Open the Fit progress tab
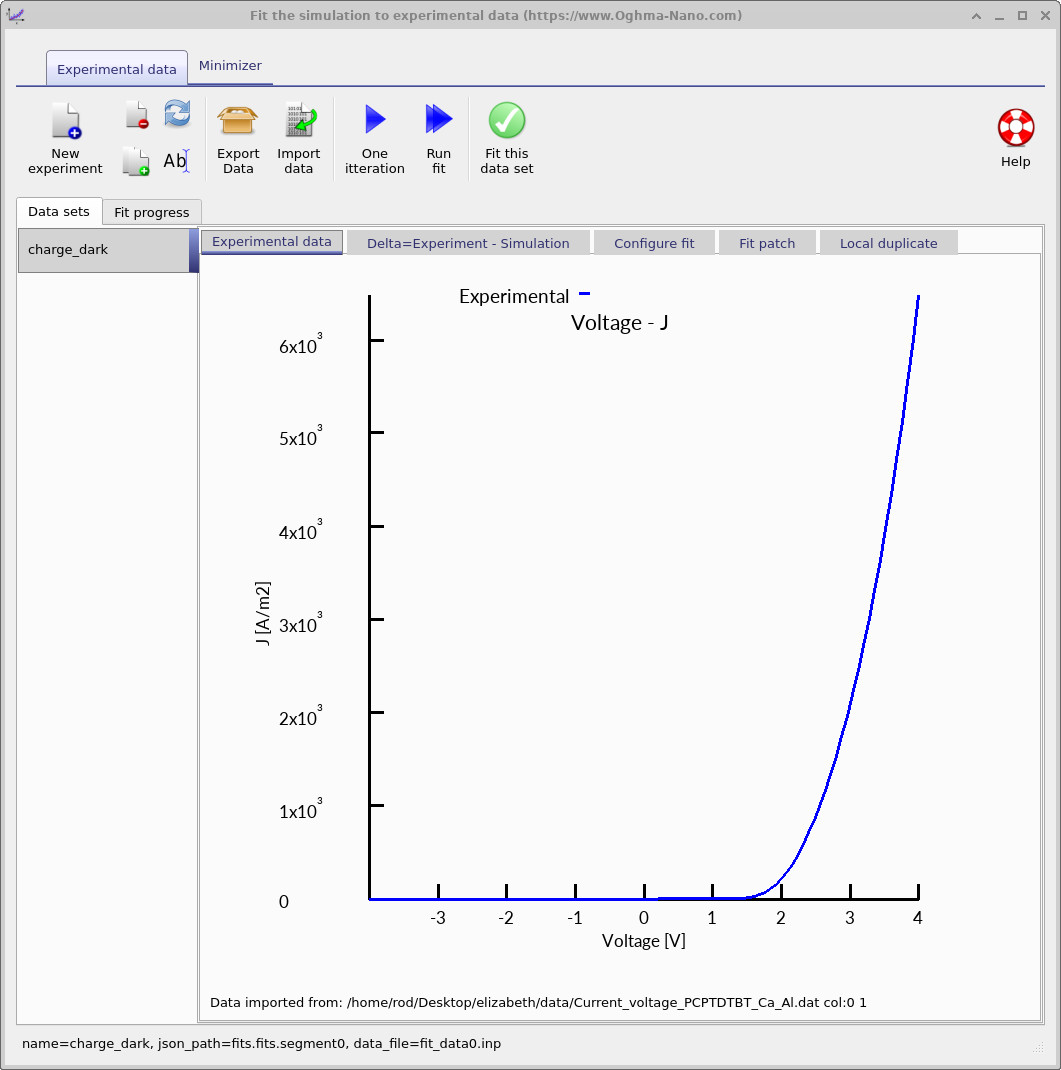 (x=151, y=212)
